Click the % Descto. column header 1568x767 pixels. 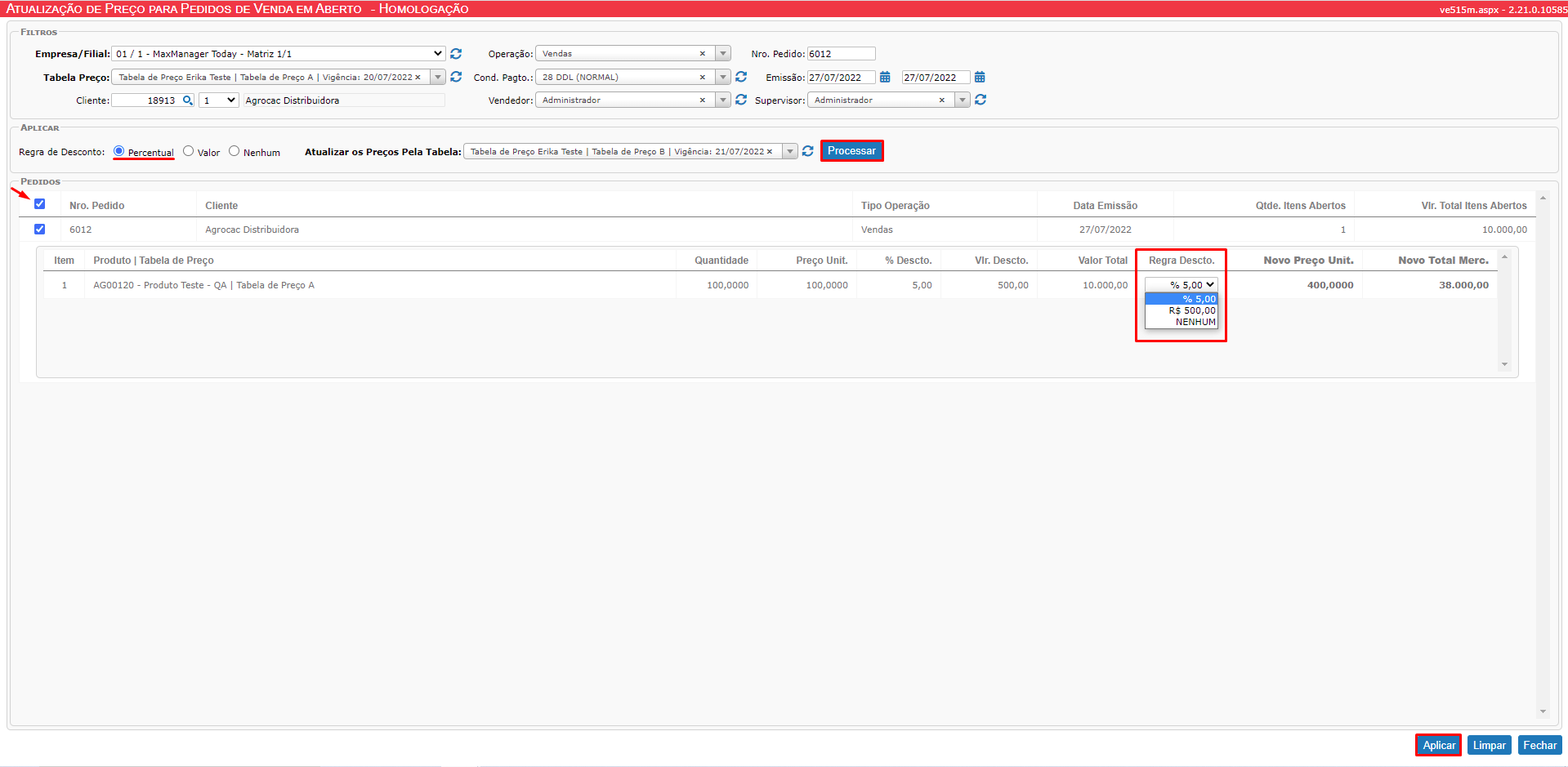[908, 261]
